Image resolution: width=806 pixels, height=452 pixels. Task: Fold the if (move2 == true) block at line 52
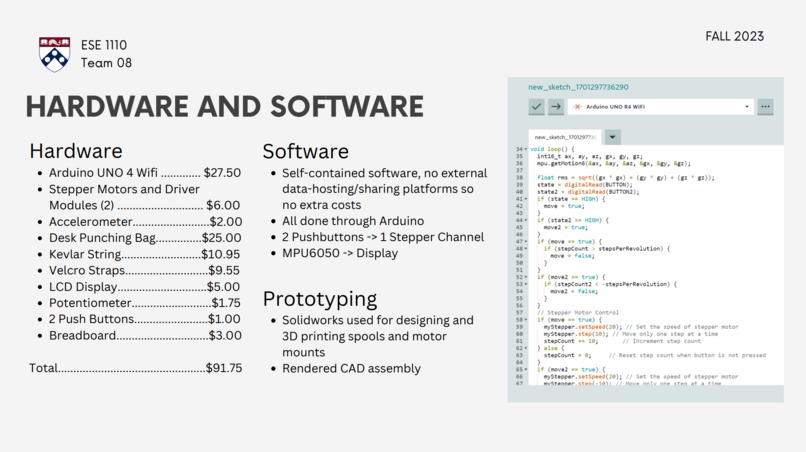tap(525, 277)
